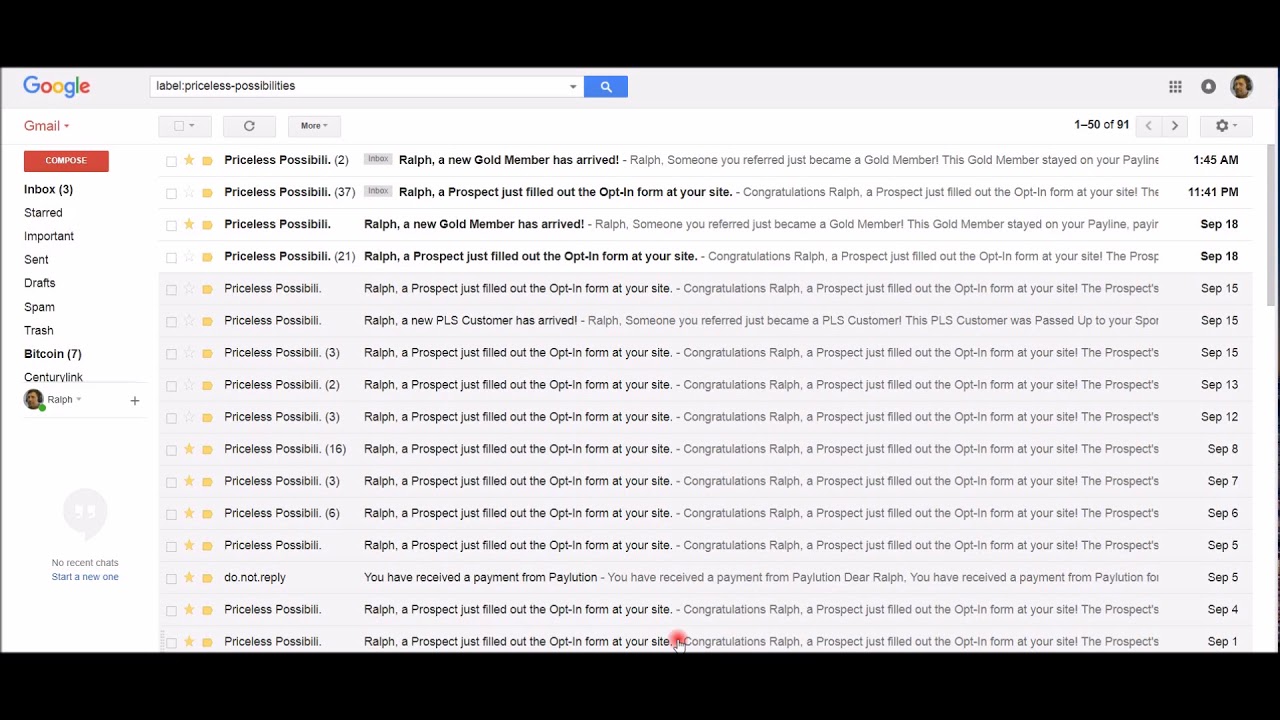
Task: Click Ralph's chat avatar in the sidebar
Action: [x=34, y=400]
